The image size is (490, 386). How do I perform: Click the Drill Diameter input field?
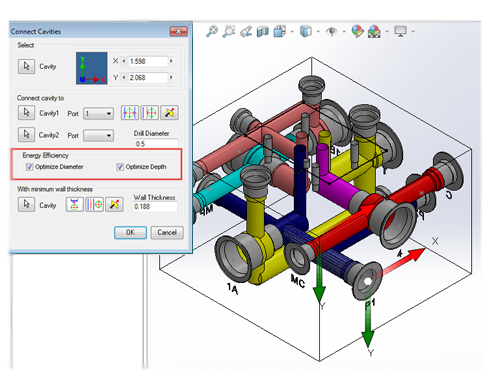pyautogui.click(x=156, y=144)
